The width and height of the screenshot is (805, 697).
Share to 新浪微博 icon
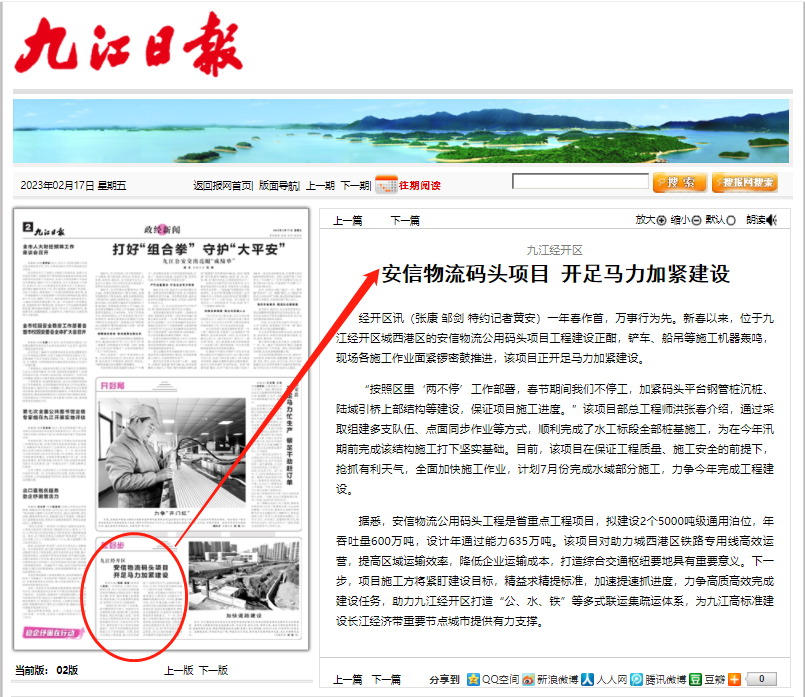tap(528, 679)
